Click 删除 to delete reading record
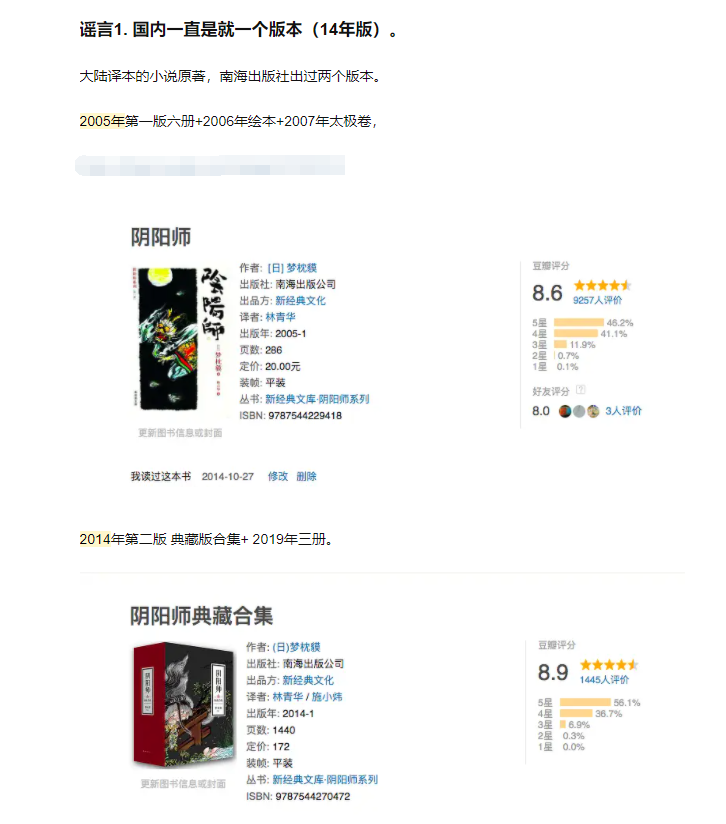 coord(306,477)
